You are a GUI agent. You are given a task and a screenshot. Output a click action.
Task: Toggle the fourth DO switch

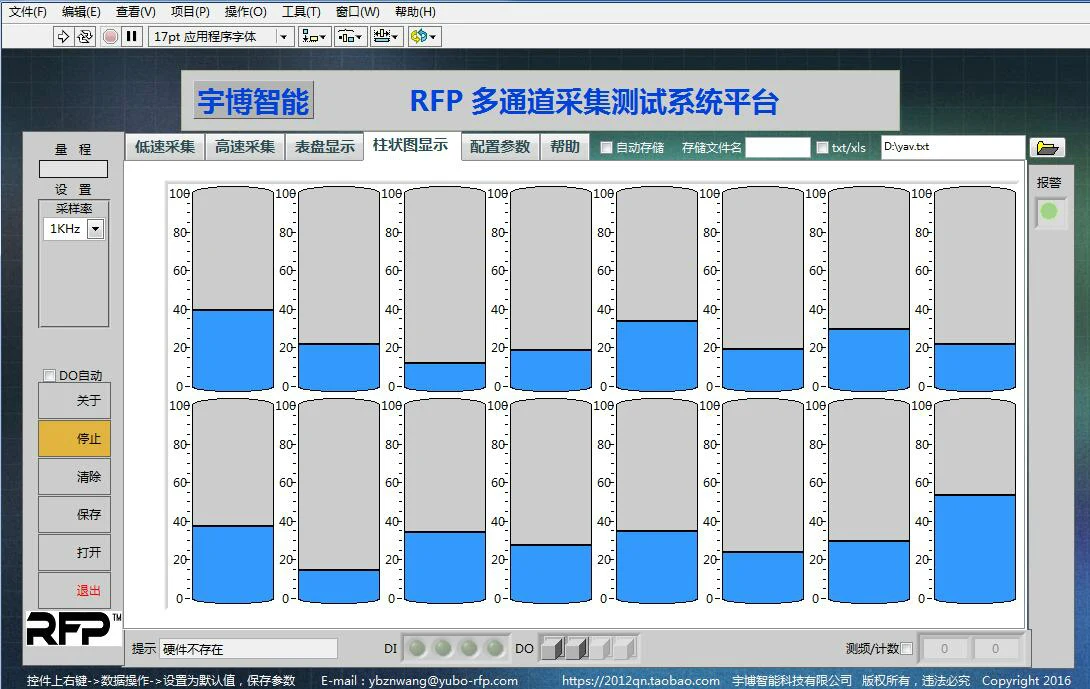[x=625, y=648]
